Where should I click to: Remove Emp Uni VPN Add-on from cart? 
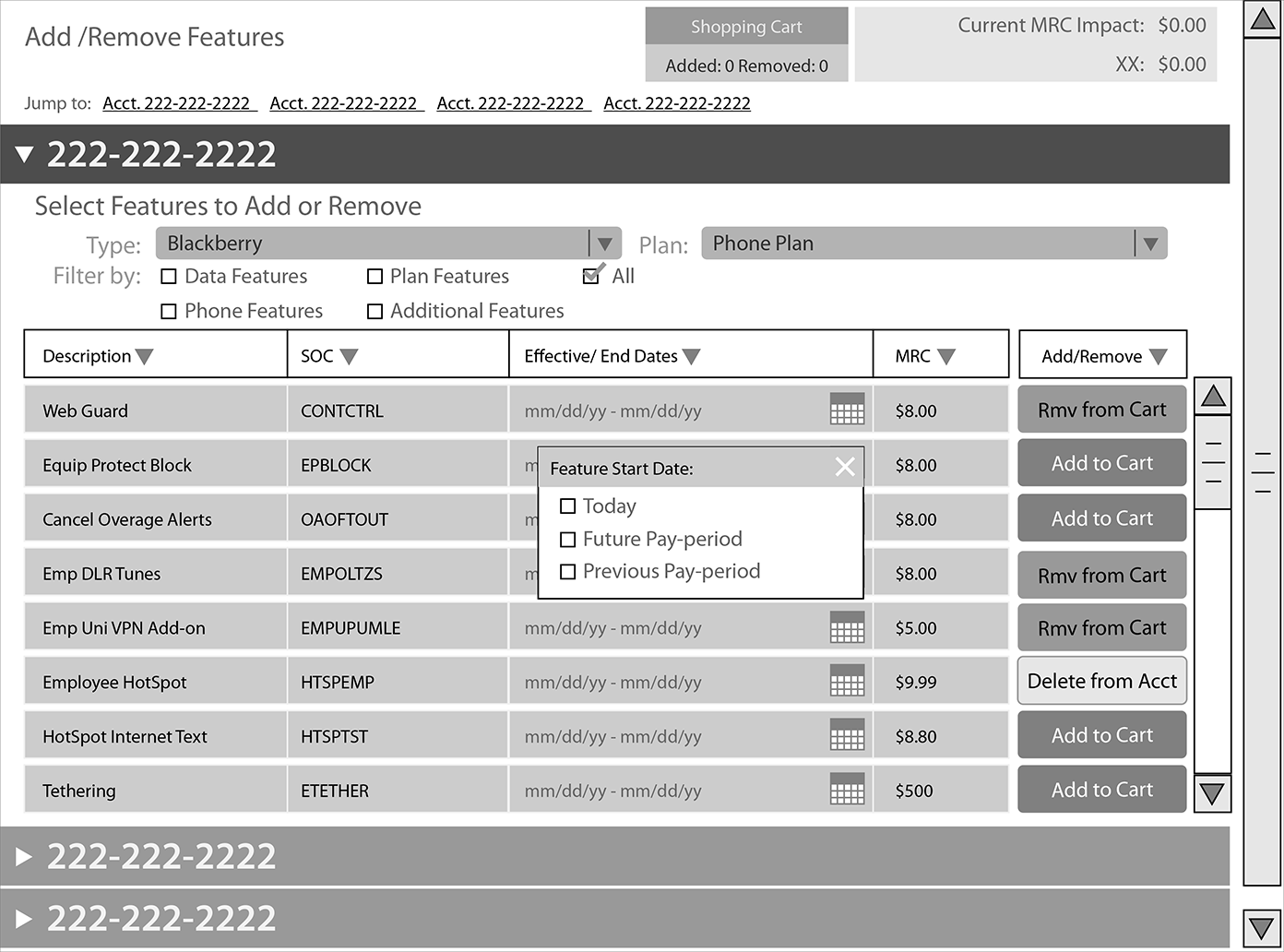1101,628
